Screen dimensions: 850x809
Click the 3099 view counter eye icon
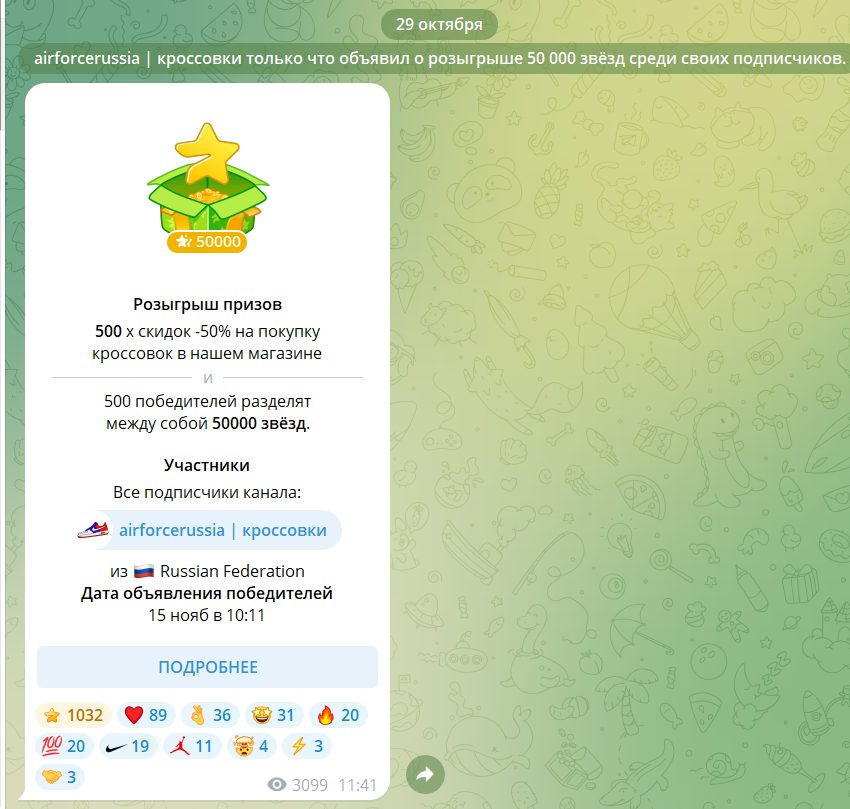tap(277, 784)
